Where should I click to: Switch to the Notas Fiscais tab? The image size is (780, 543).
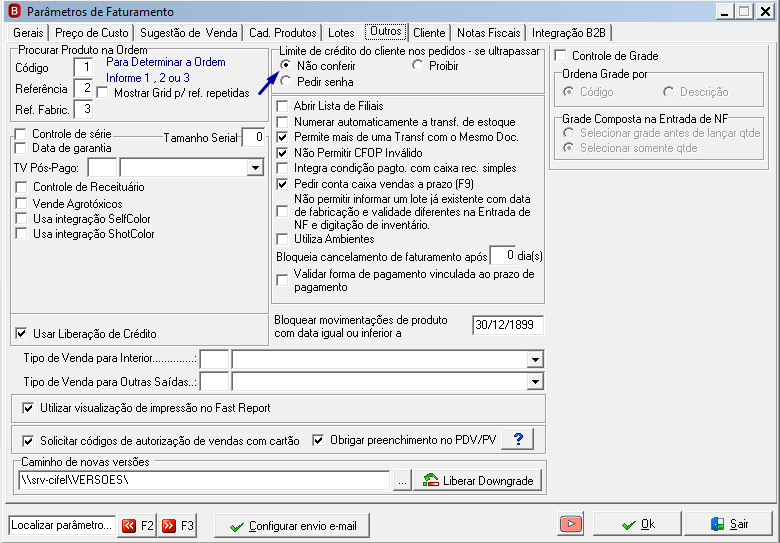click(488, 33)
